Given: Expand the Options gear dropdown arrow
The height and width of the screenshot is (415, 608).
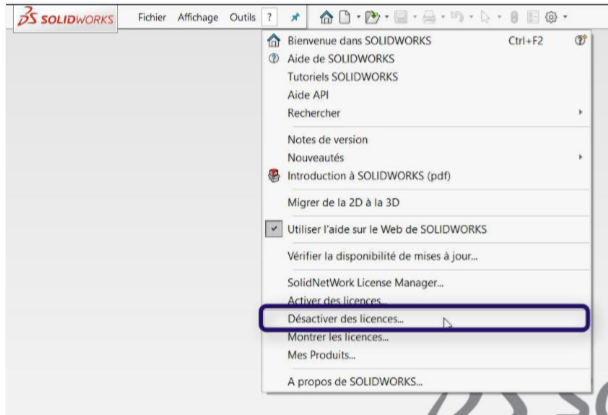Looking at the screenshot, I should (565, 17).
